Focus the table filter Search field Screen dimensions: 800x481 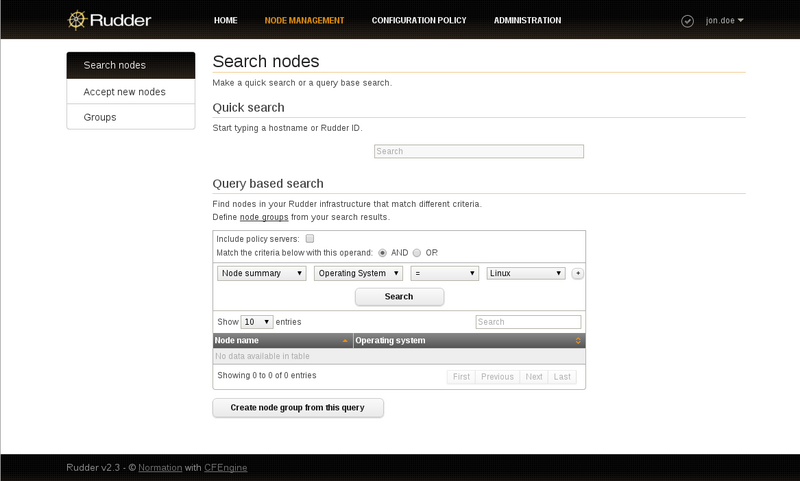click(528, 322)
